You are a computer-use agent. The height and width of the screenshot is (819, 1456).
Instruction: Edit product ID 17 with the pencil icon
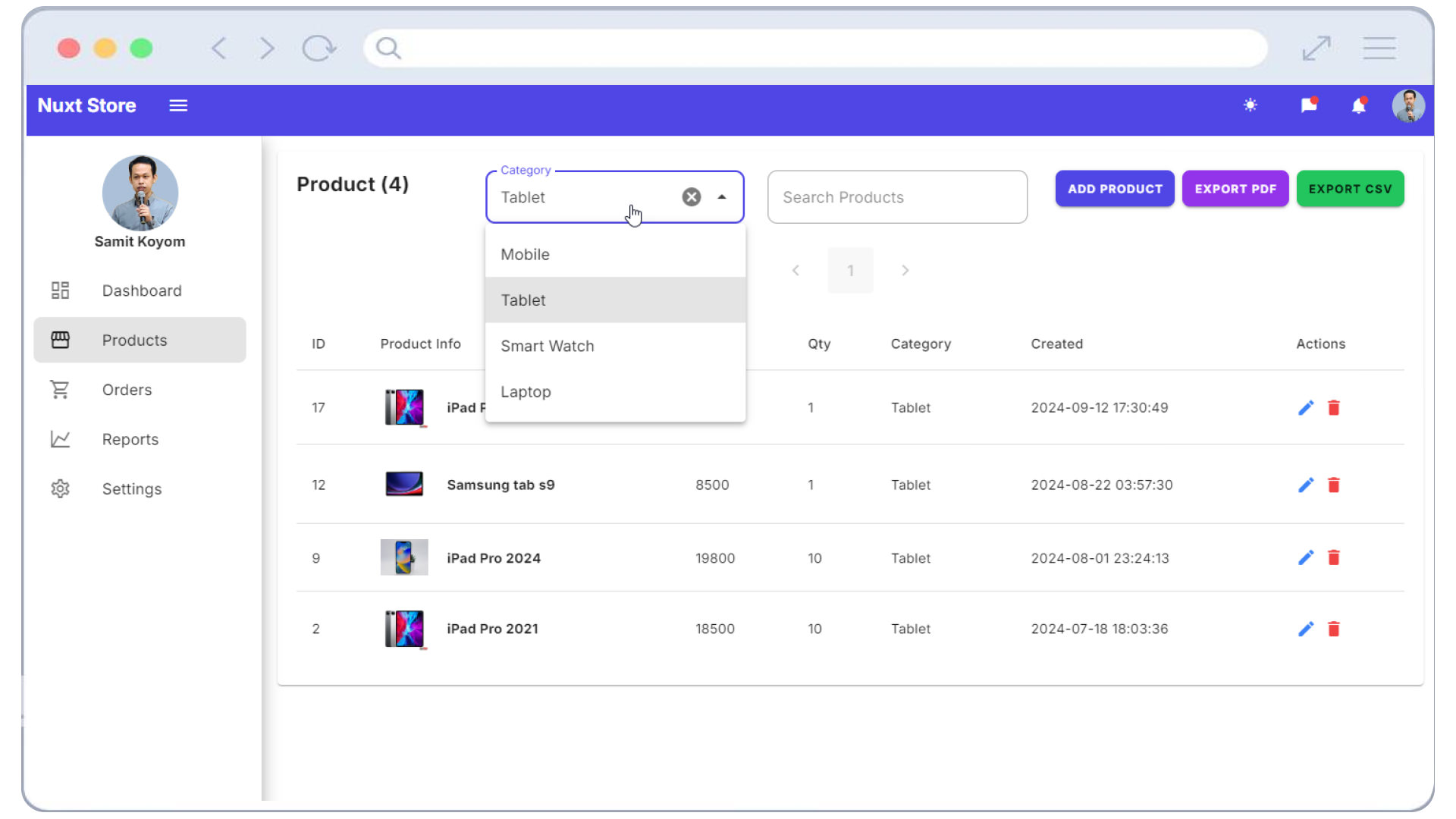click(x=1306, y=408)
